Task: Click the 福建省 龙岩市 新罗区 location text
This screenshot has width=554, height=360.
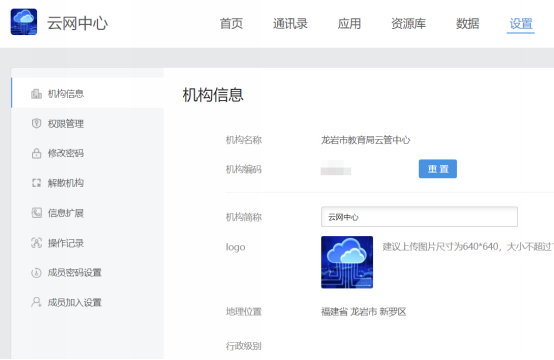Action: pyautogui.click(x=364, y=312)
